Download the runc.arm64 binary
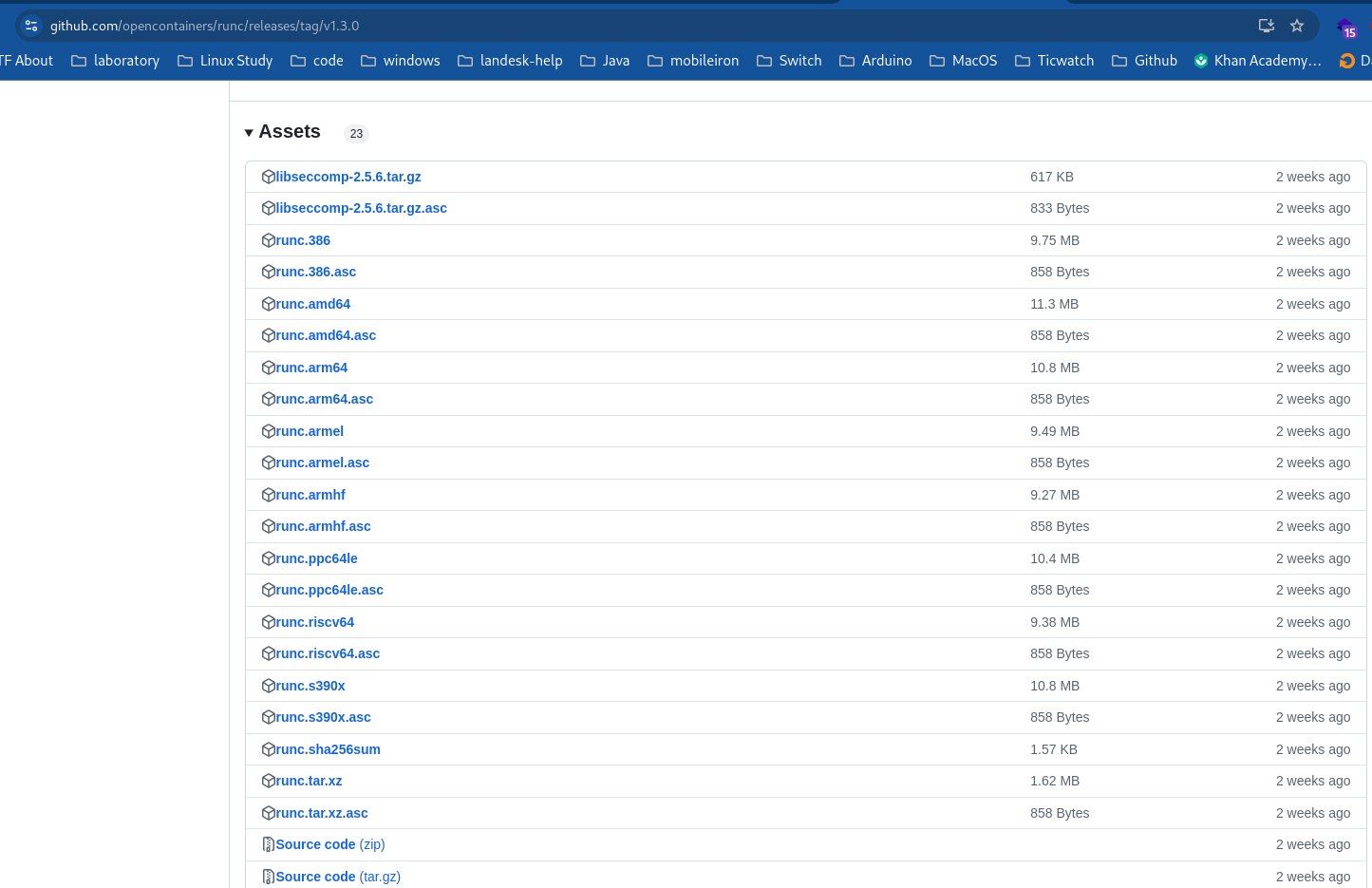The height and width of the screenshot is (888, 1372). click(x=310, y=368)
